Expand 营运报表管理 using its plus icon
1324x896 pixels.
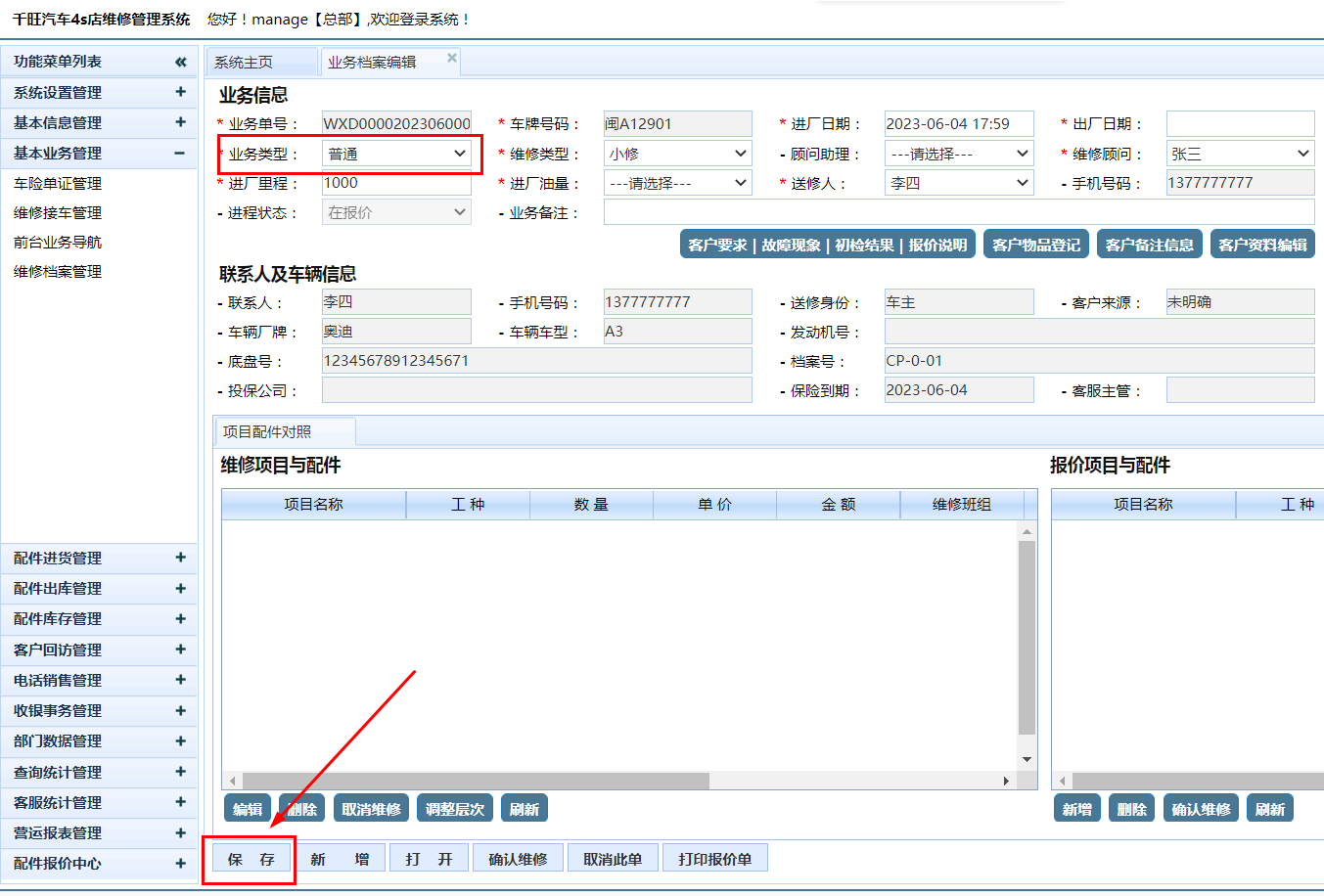pyautogui.click(x=180, y=832)
